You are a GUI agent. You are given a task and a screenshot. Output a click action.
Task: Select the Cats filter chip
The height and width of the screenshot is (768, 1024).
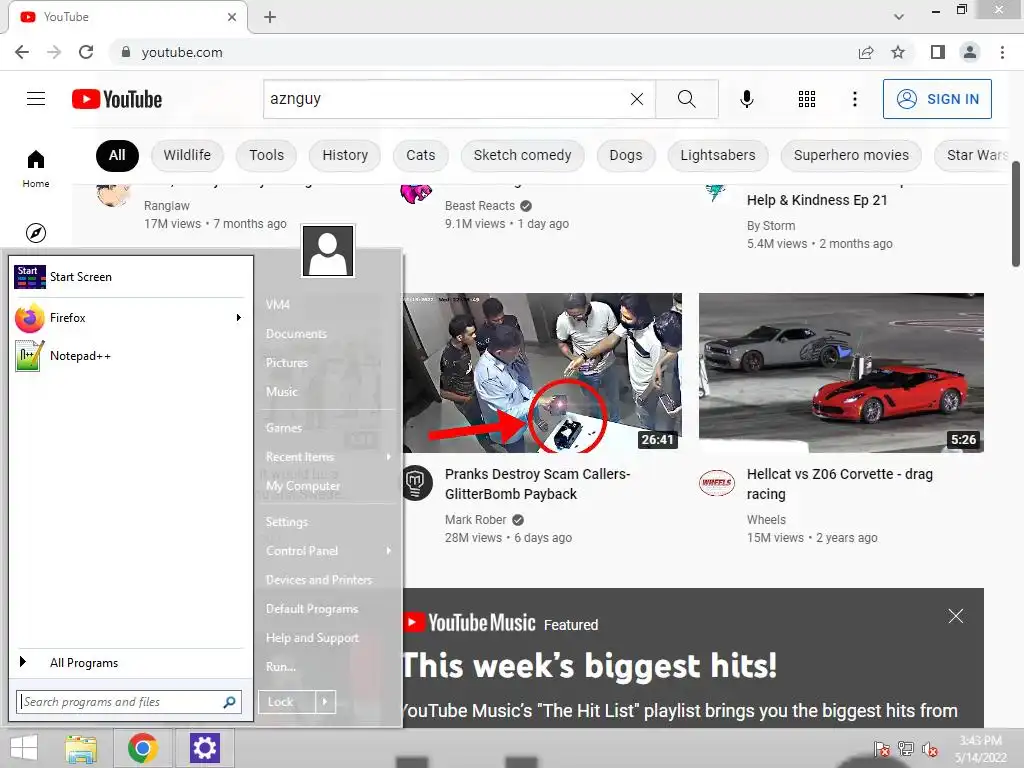click(x=421, y=155)
